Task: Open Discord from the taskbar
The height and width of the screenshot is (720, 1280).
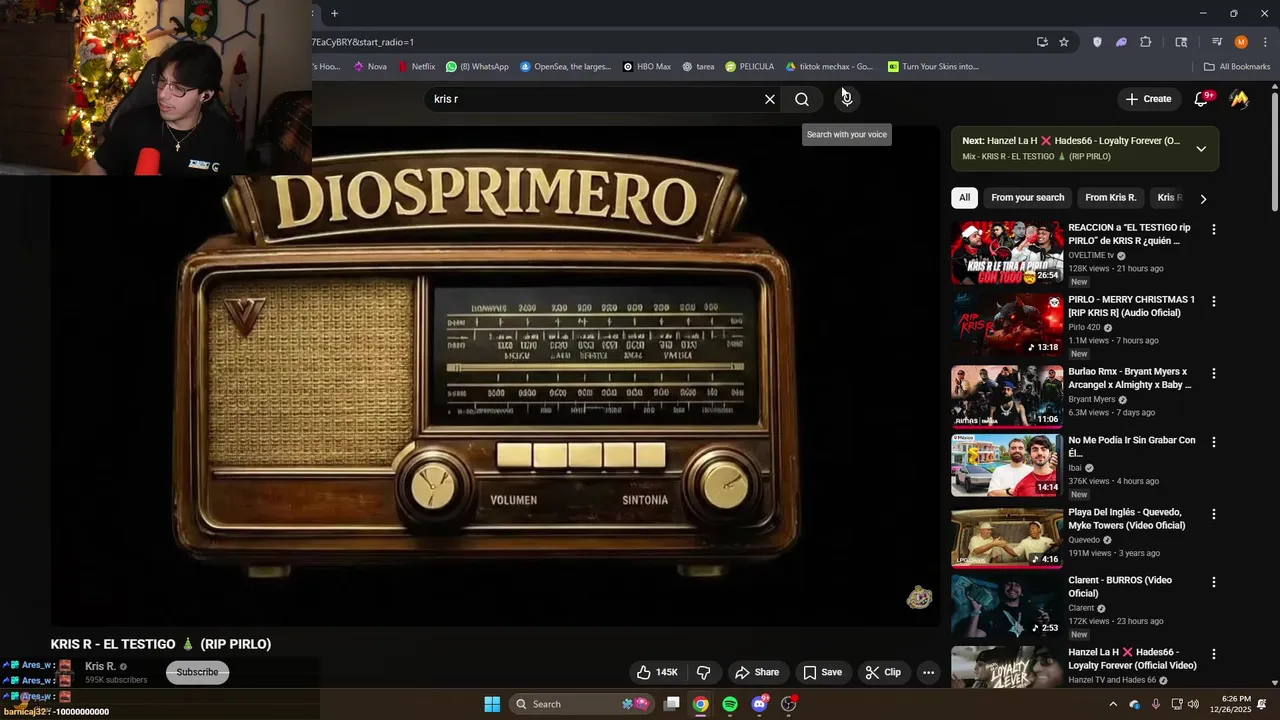Action: click(x=760, y=704)
